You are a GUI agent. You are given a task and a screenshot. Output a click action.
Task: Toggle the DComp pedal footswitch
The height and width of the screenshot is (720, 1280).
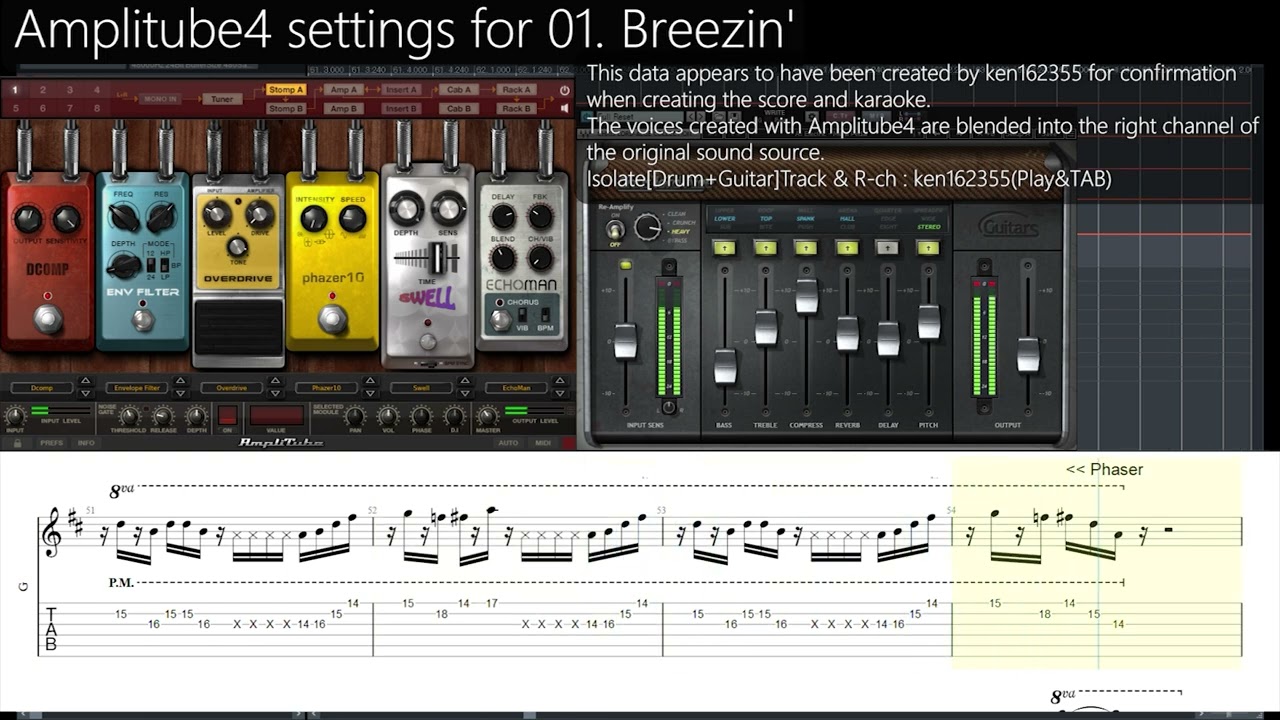[x=47, y=320]
